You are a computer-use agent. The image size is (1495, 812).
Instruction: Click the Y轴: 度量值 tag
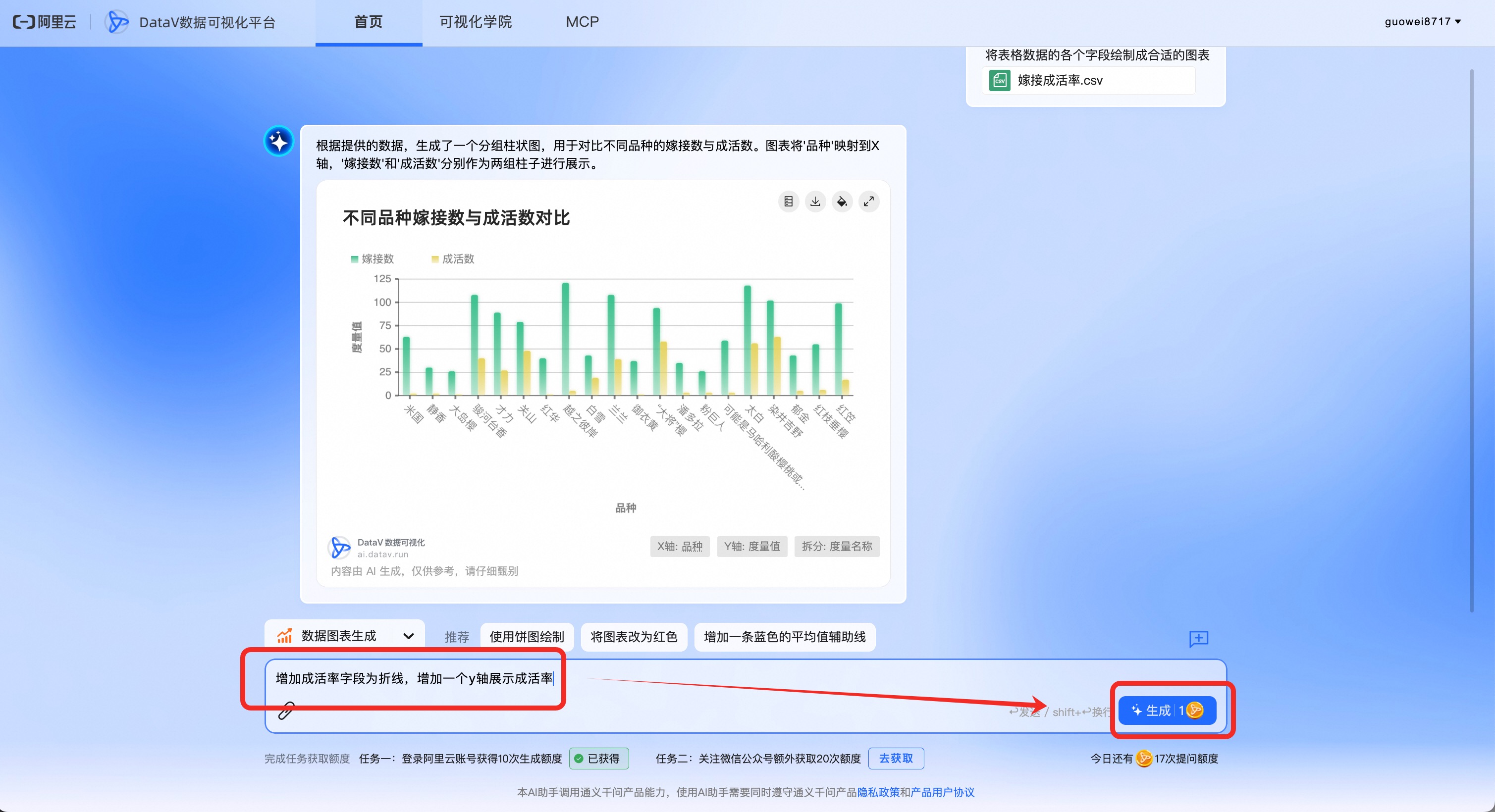coord(752,546)
